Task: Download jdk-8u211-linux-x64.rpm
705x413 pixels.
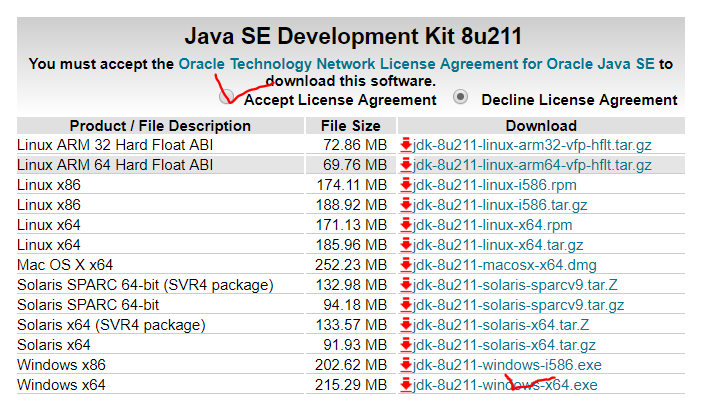Action: click(493, 225)
